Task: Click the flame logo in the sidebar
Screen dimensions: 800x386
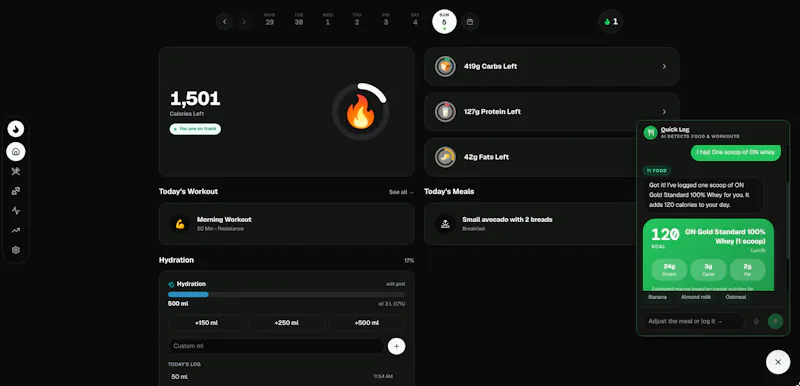Action: pyautogui.click(x=16, y=129)
